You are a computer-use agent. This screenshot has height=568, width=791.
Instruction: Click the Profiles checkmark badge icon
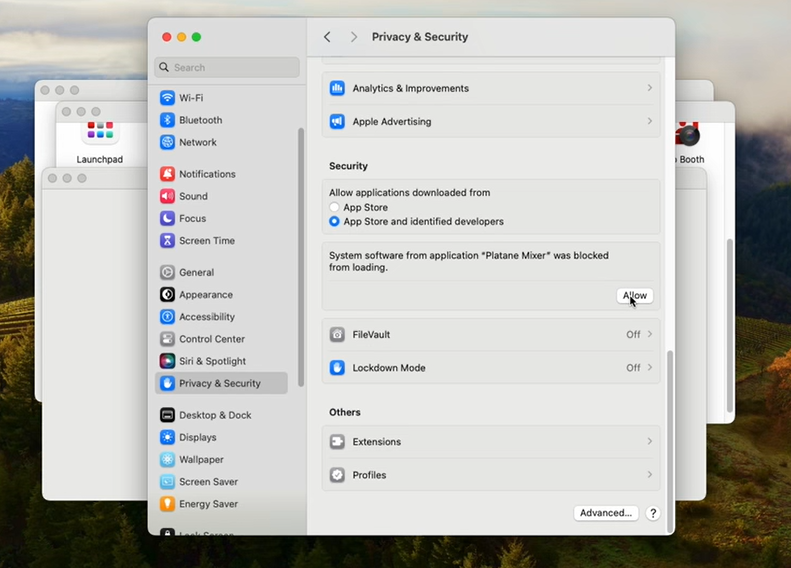[337, 475]
